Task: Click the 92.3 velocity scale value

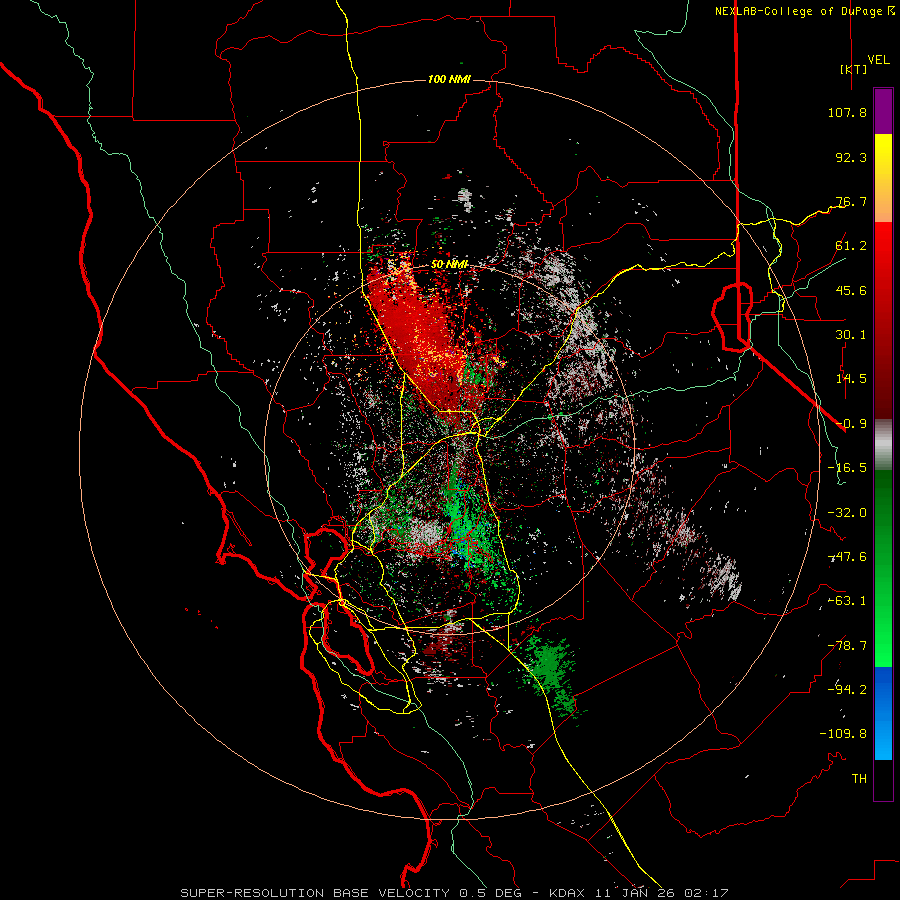Action: tap(851, 157)
